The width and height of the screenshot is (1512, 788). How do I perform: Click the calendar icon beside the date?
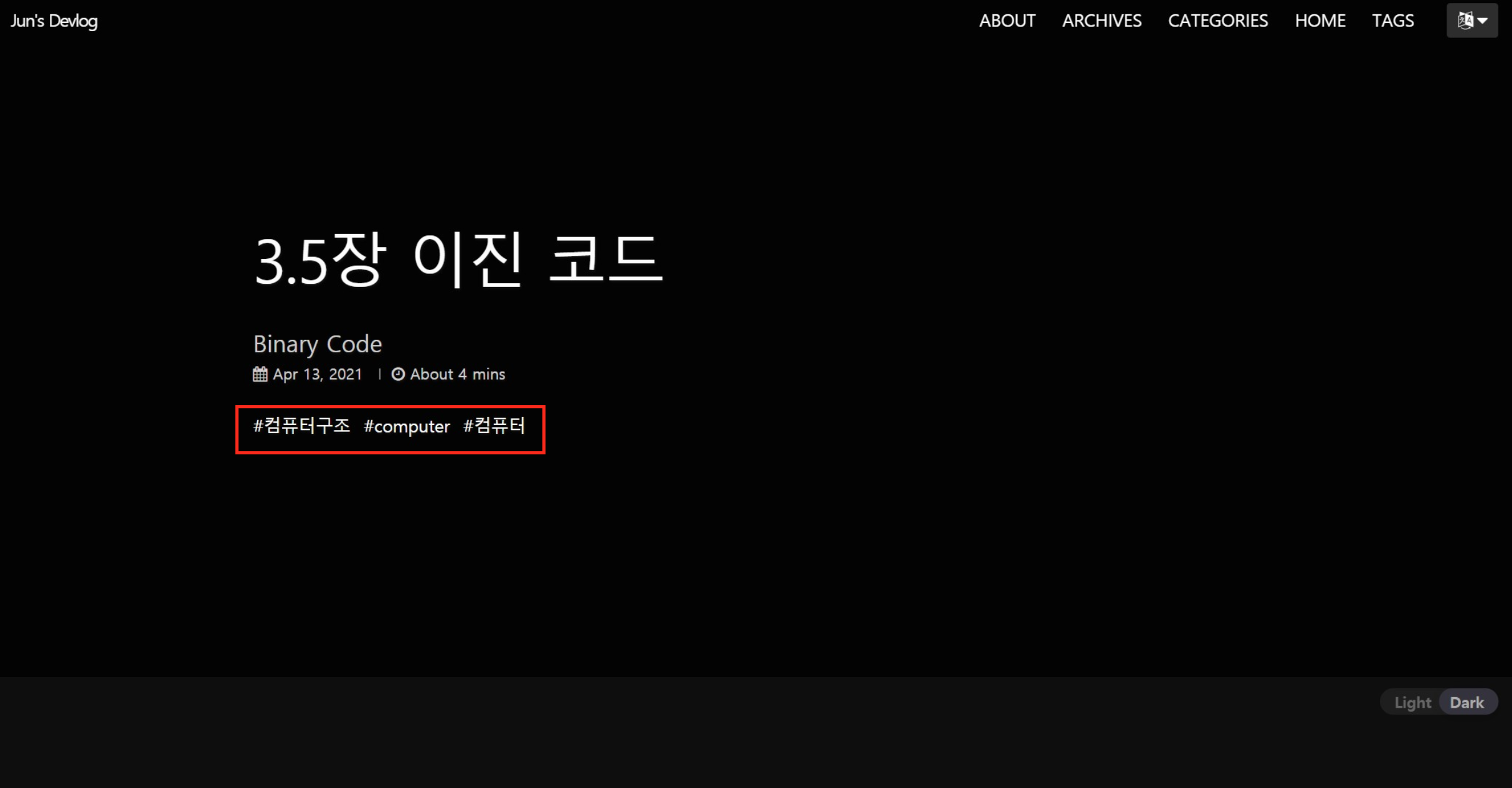[x=260, y=374]
